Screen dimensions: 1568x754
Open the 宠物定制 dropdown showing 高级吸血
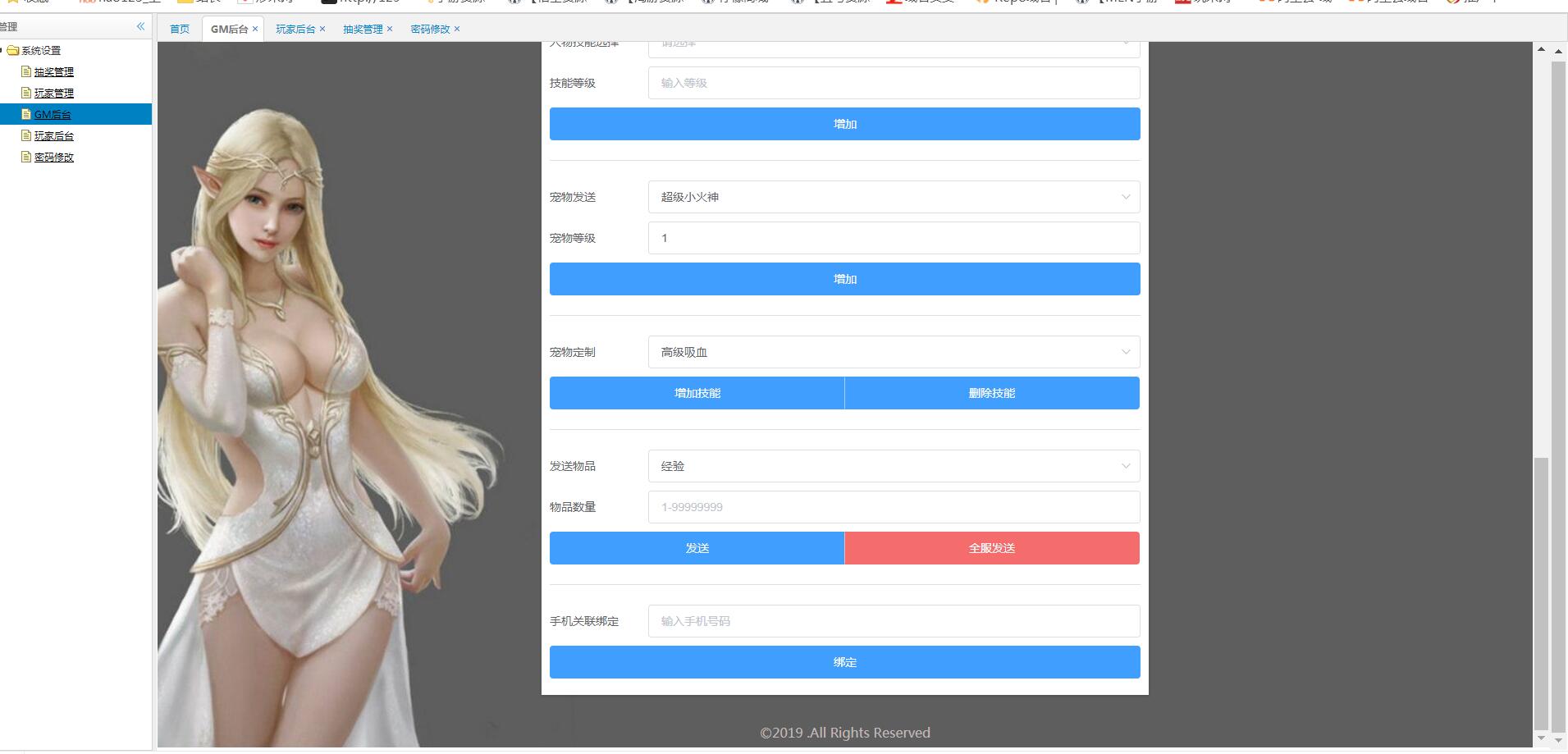(894, 352)
